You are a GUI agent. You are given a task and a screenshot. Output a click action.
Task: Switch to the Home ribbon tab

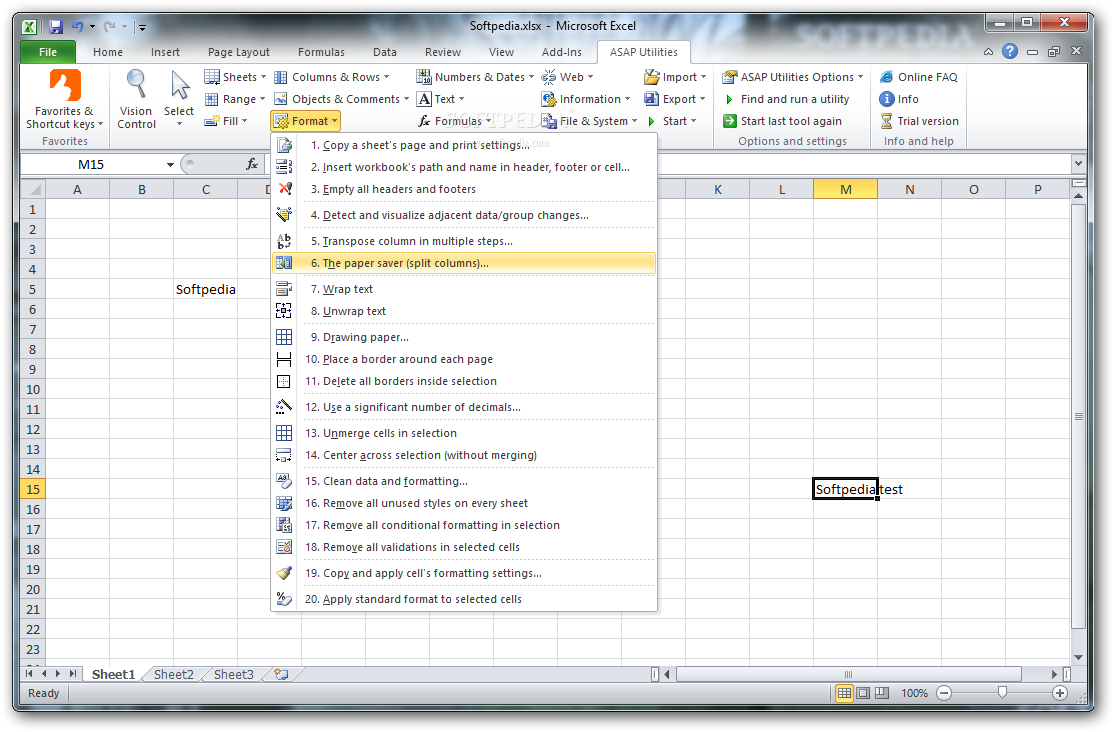[x=107, y=52]
